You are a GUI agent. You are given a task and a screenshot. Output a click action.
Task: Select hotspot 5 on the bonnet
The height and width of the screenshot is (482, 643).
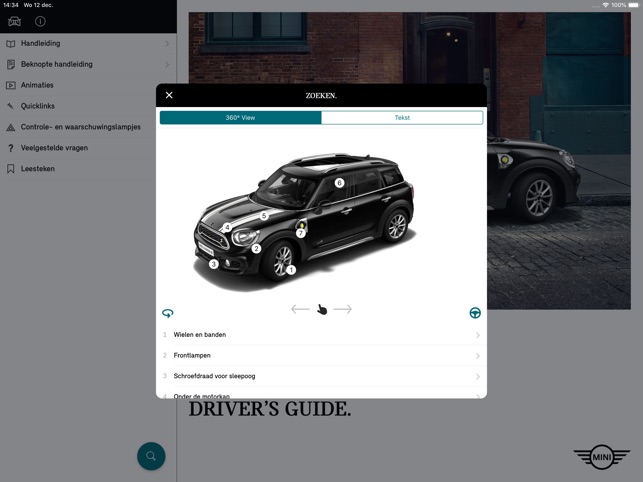[x=264, y=215]
